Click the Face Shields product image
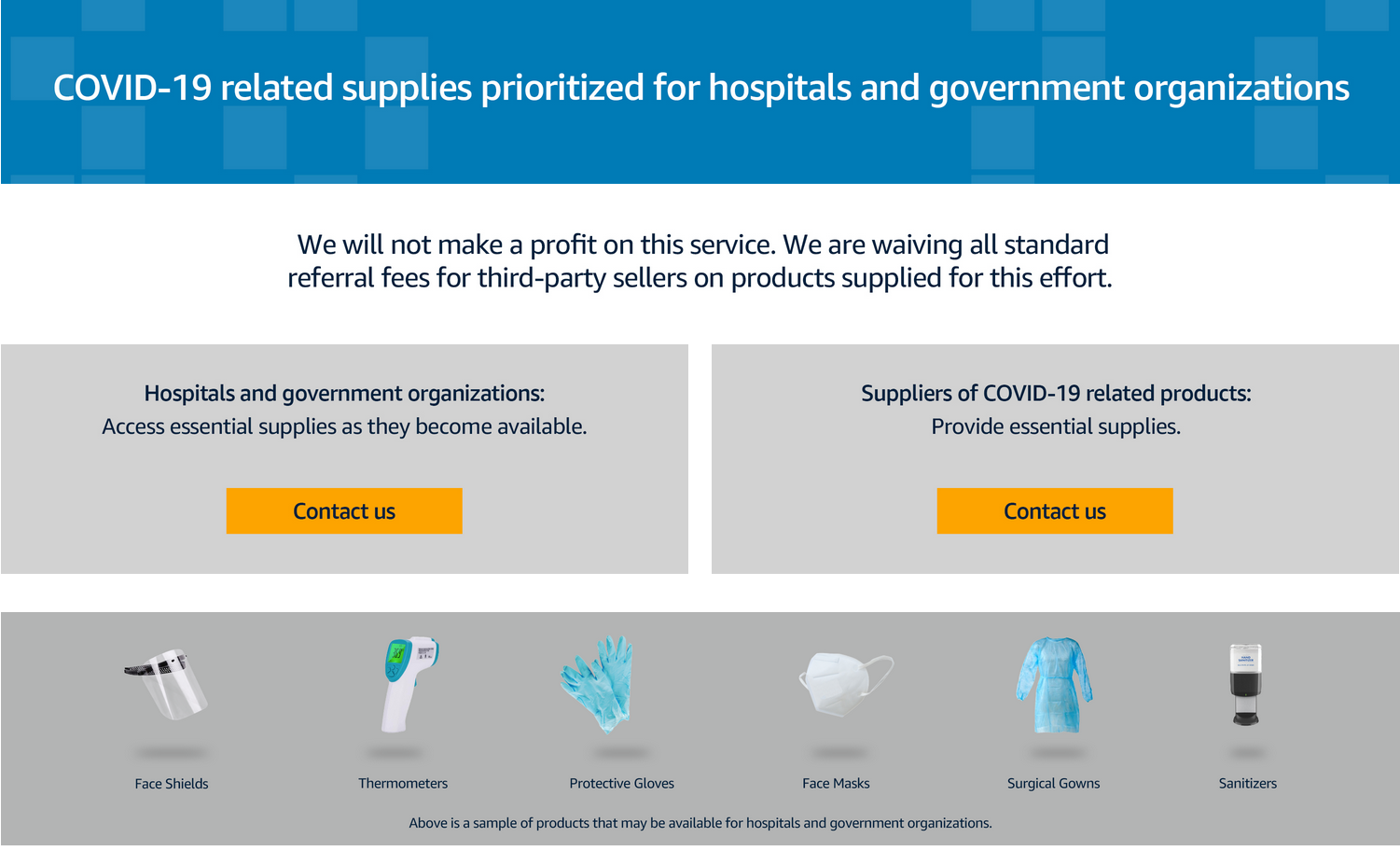Image resolution: width=1400 pixels, height=851 pixels. [167, 685]
